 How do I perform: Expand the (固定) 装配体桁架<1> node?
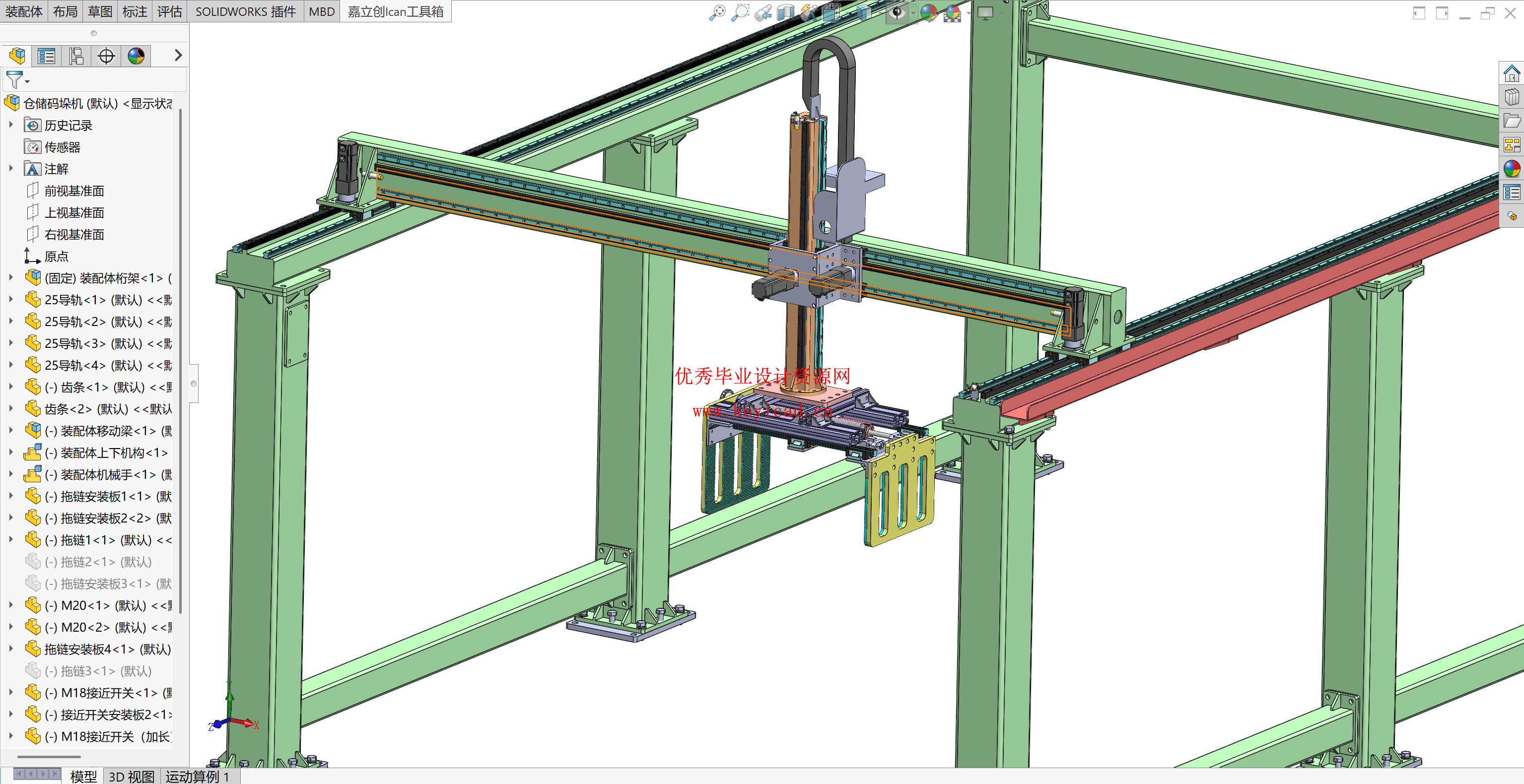pos(10,277)
